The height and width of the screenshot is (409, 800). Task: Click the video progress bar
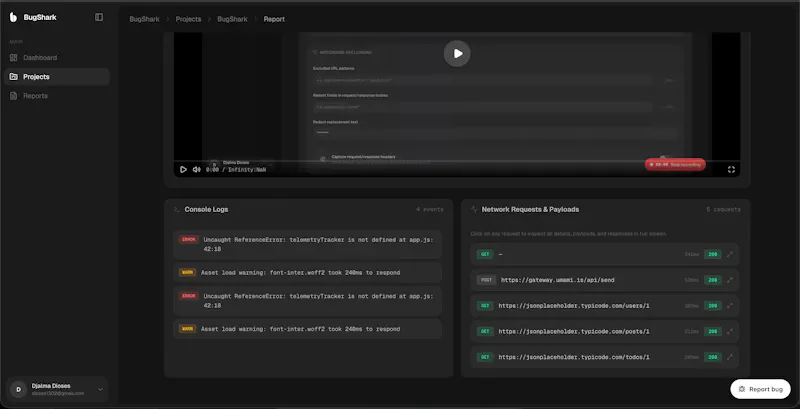tap(457, 161)
